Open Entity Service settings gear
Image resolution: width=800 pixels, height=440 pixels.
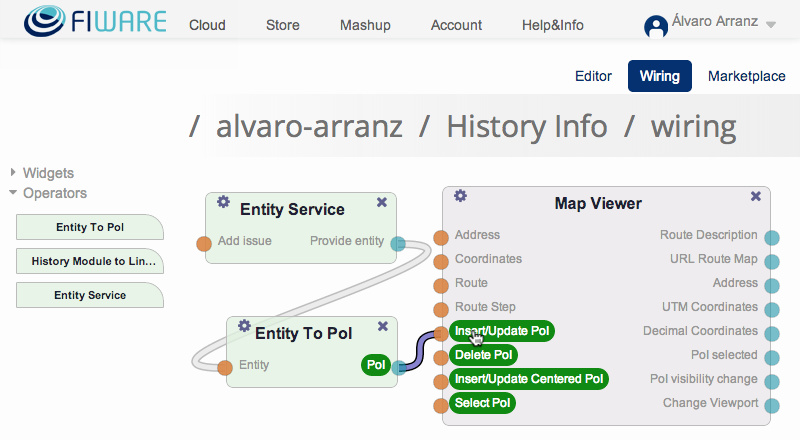point(223,202)
